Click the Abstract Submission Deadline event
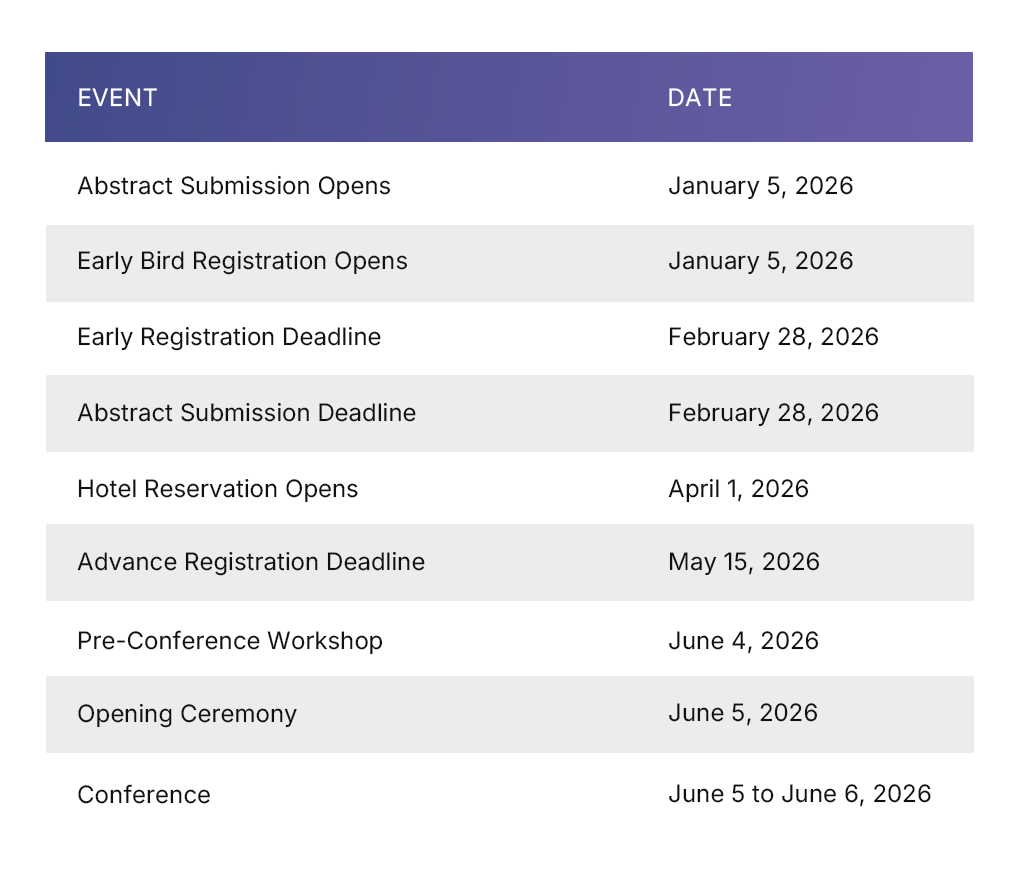The height and width of the screenshot is (870, 1020). [246, 413]
